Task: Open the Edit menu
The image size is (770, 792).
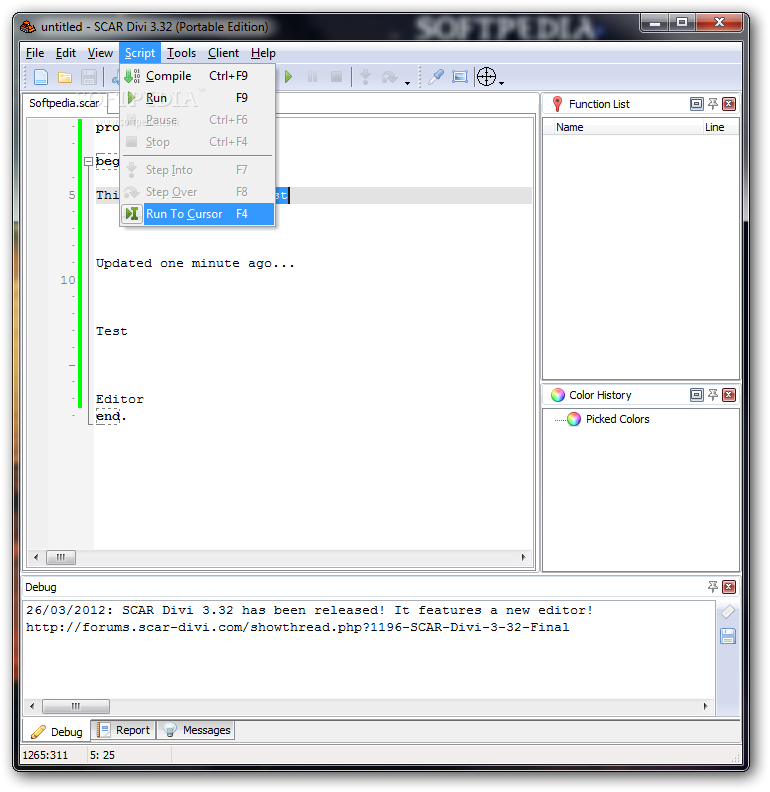Action: (x=66, y=53)
